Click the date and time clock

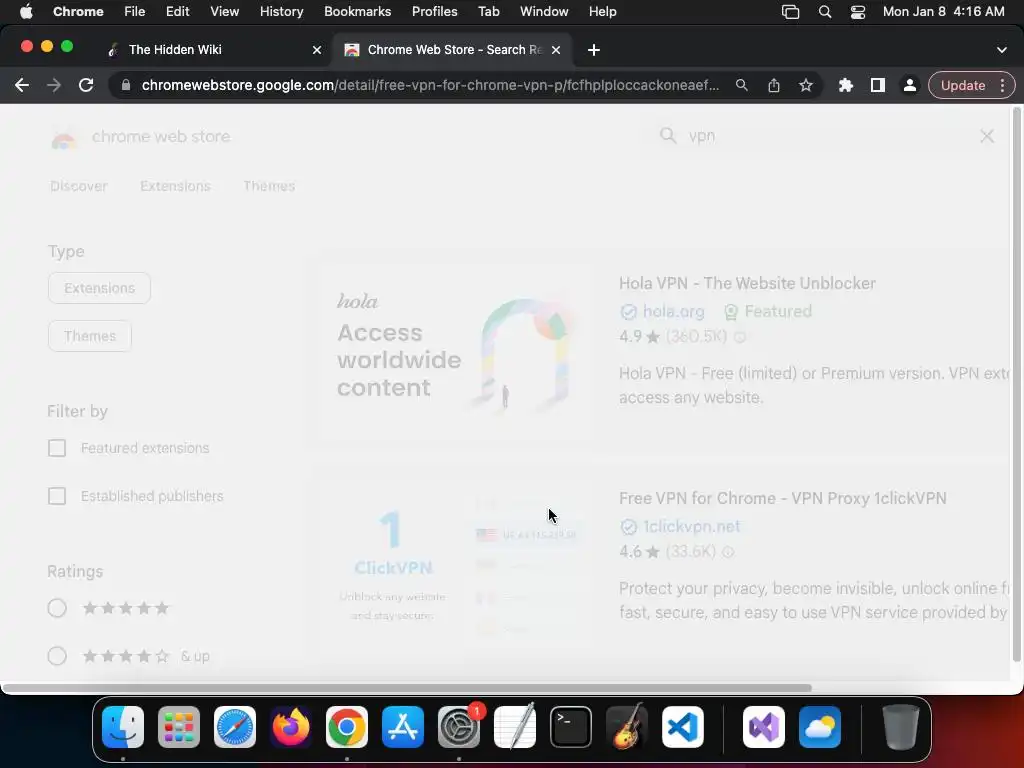click(943, 12)
